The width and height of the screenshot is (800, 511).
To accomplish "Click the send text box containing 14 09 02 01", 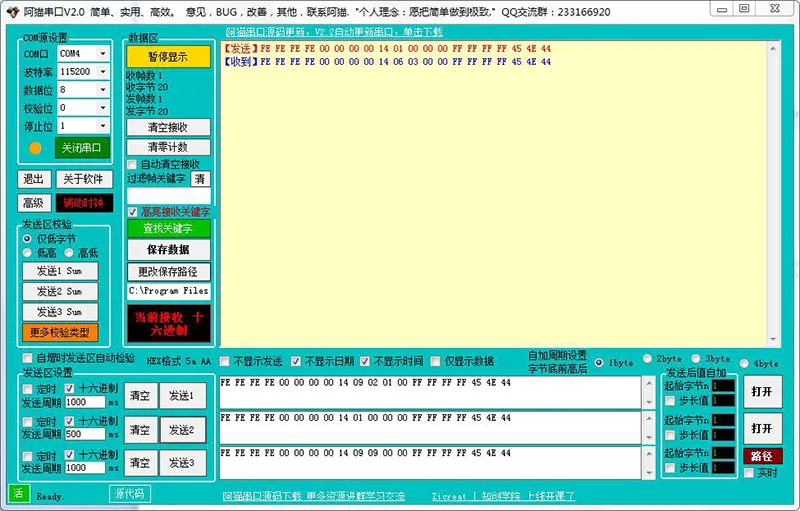I will point(431,392).
